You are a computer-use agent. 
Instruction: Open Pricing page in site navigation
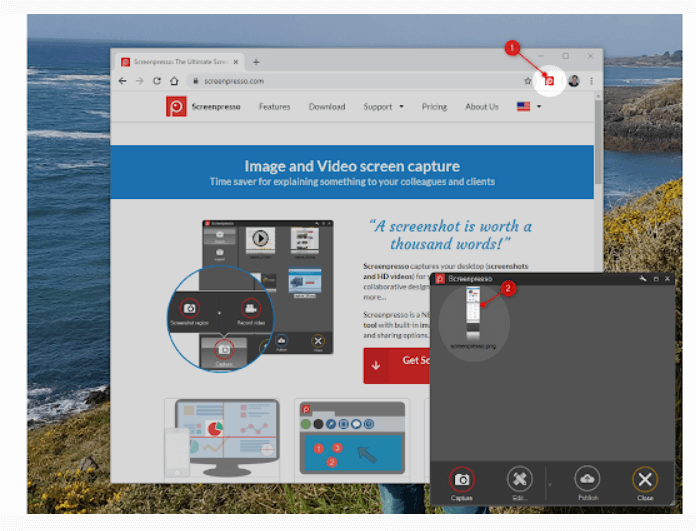pyautogui.click(x=434, y=107)
